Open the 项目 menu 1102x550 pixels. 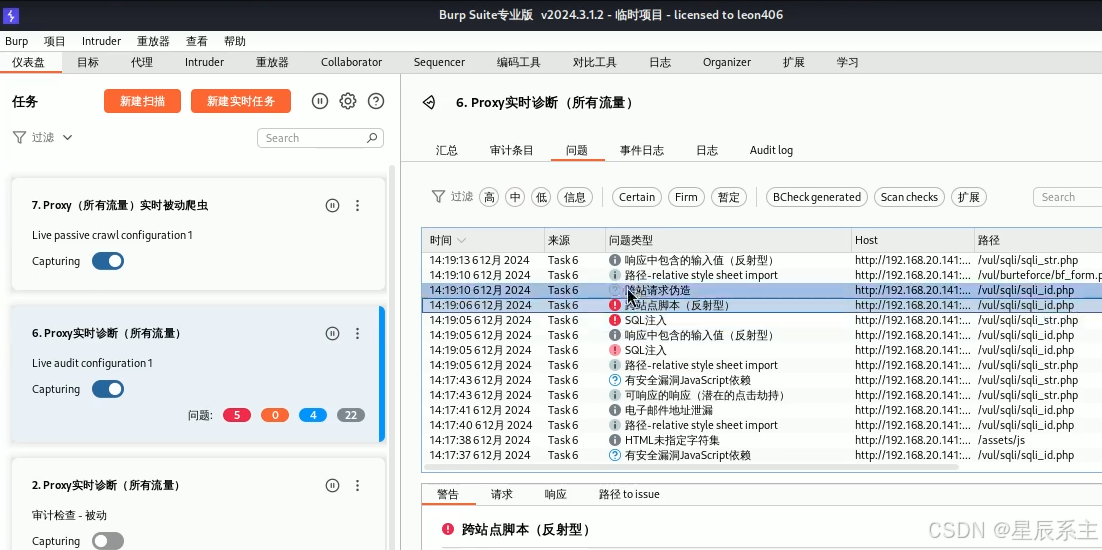coord(54,41)
